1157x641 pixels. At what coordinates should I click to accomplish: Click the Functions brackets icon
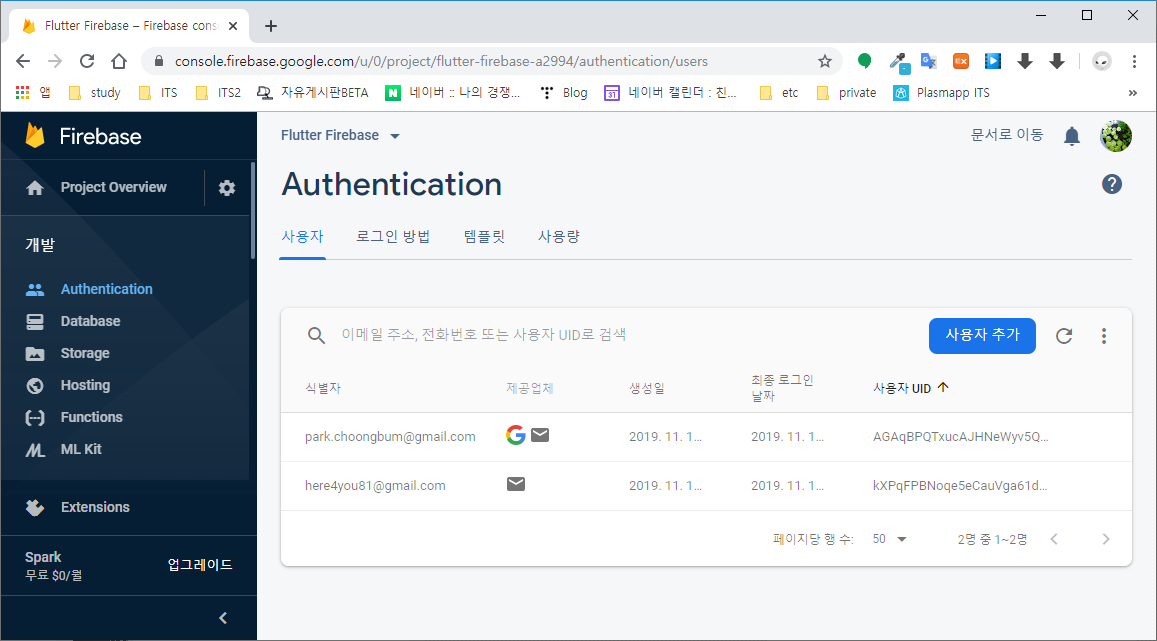tap(35, 417)
